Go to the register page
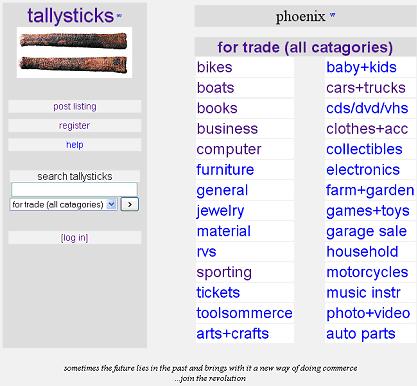417x386 pixels. (74, 126)
